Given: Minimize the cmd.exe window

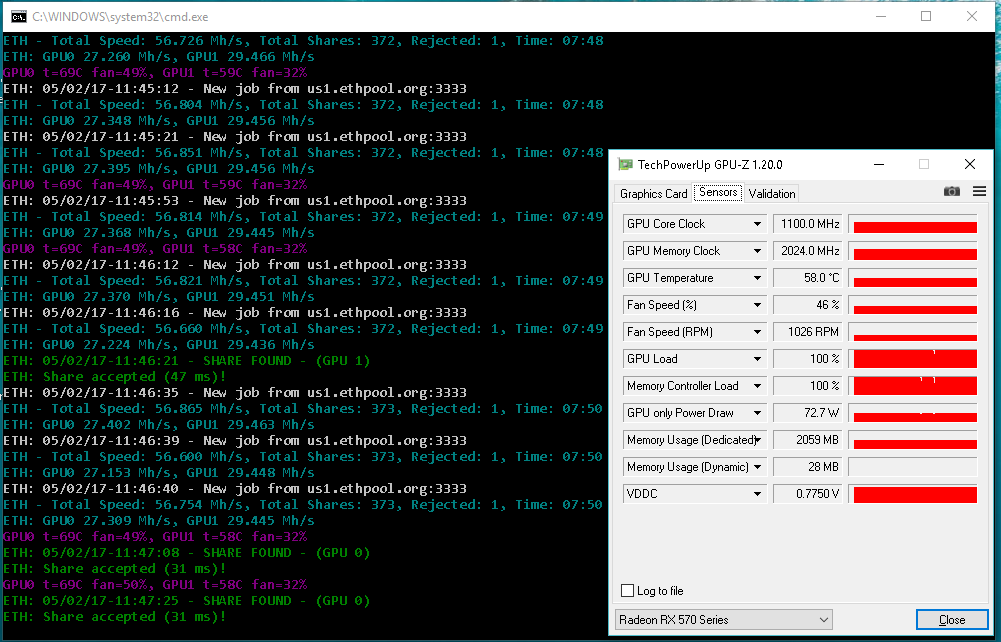Looking at the screenshot, I should point(881,17).
